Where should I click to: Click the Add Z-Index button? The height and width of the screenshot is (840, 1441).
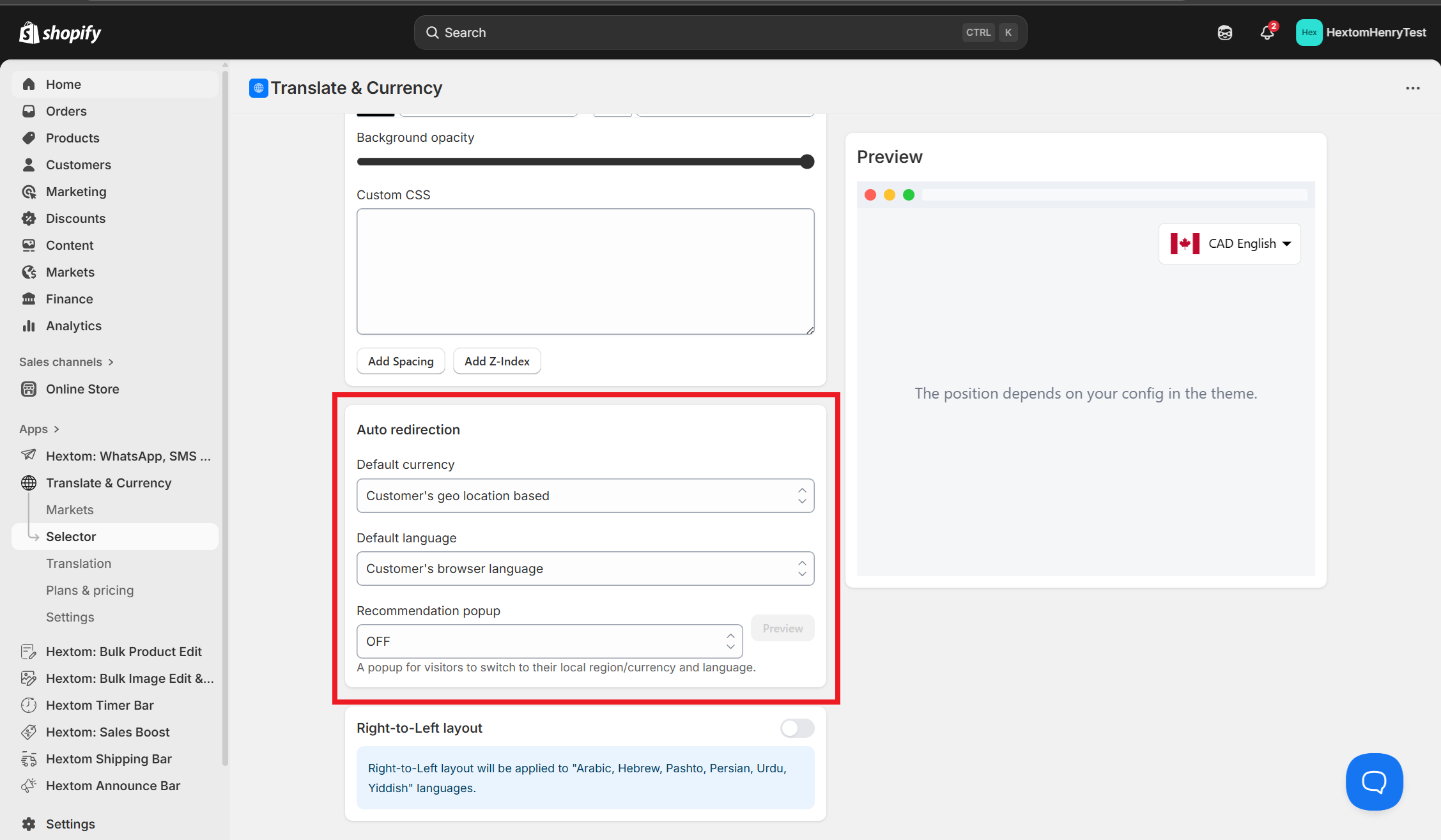tap(497, 362)
